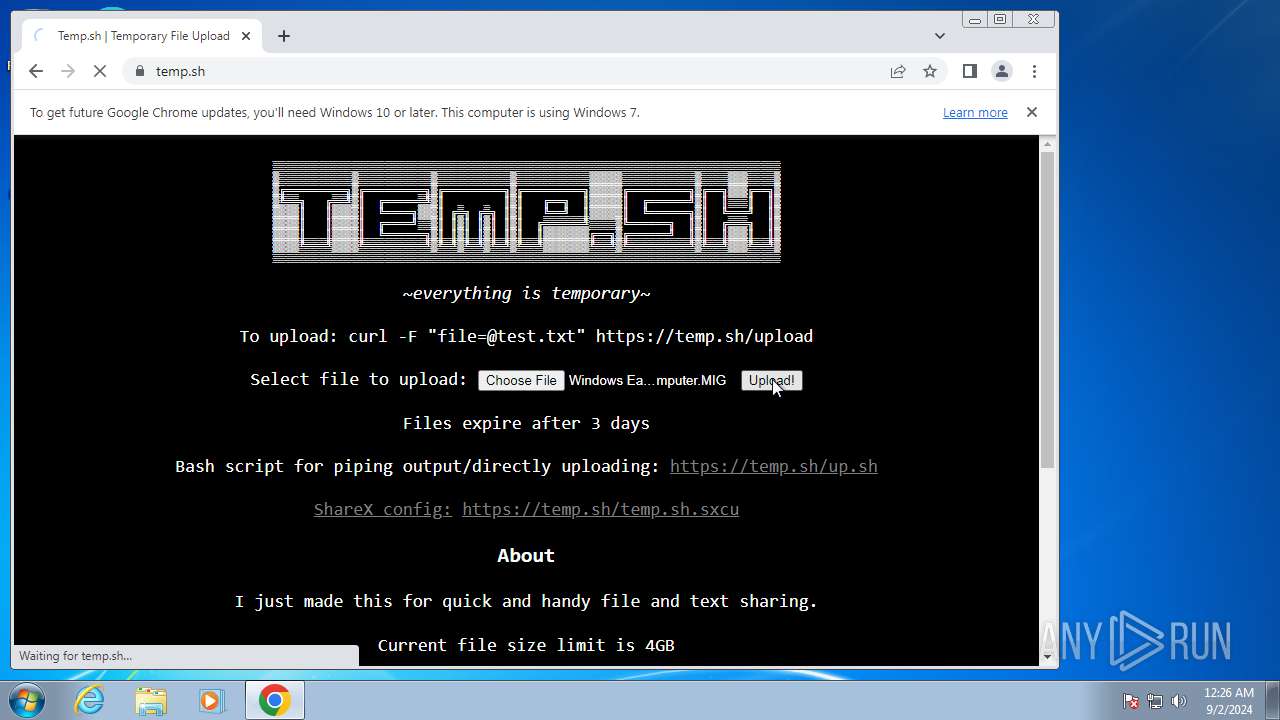Click the scrollbar up arrow

[x=1048, y=143]
